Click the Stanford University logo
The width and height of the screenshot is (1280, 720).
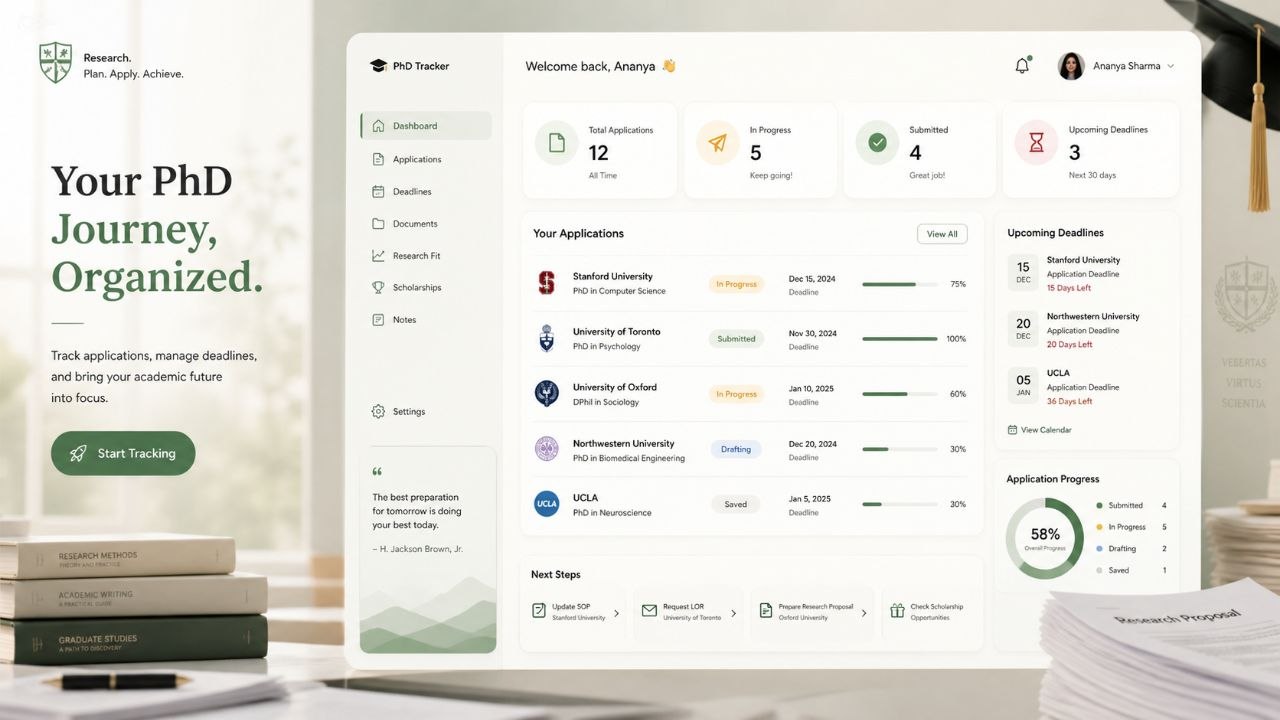pos(546,283)
